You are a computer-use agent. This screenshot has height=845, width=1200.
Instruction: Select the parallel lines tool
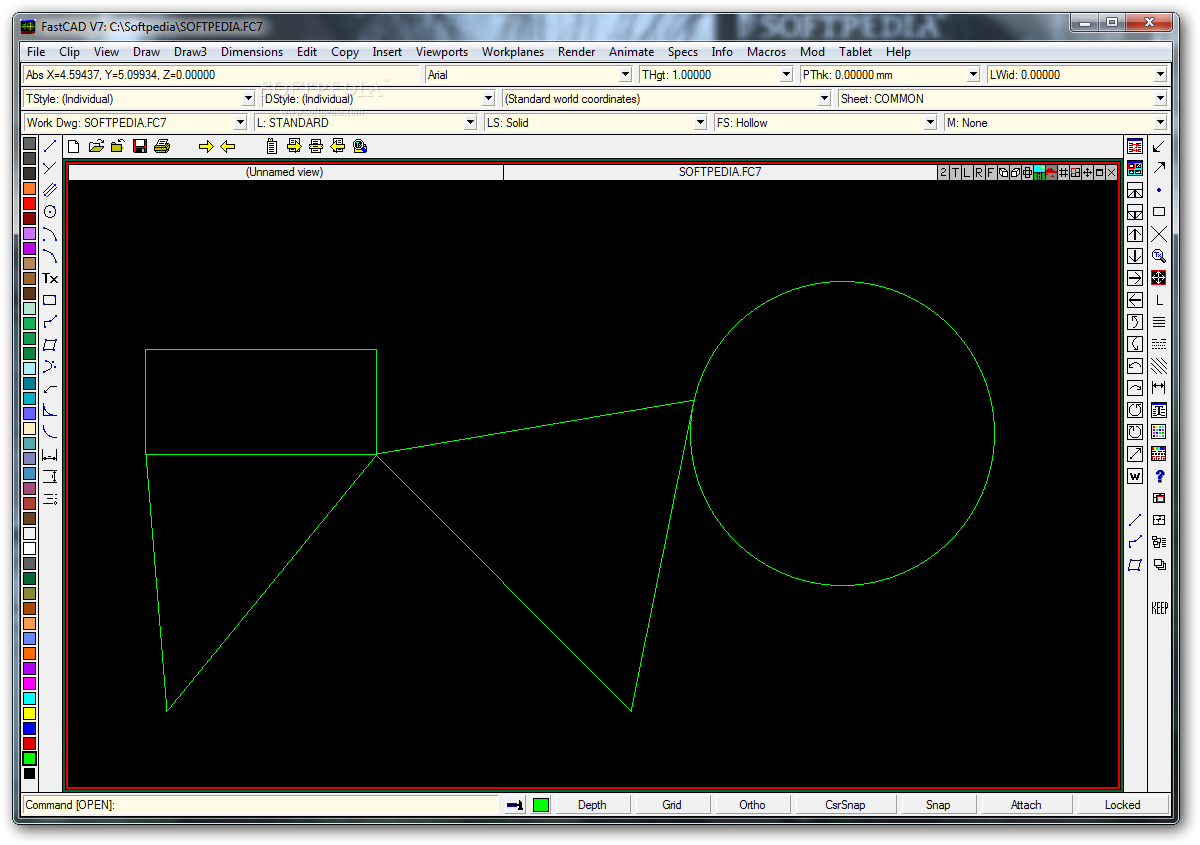click(50, 190)
